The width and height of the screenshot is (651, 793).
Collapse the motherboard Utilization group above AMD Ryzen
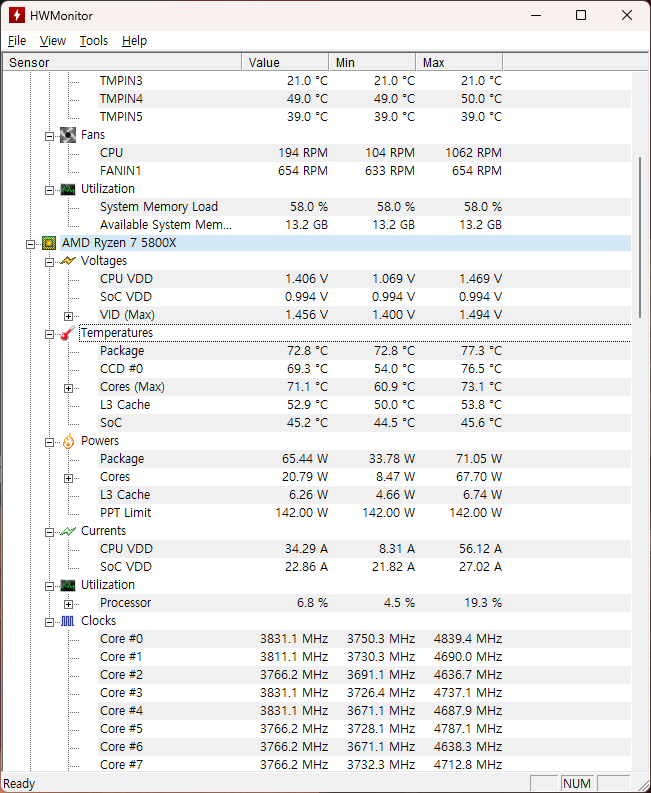pyautogui.click(x=49, y=190)
